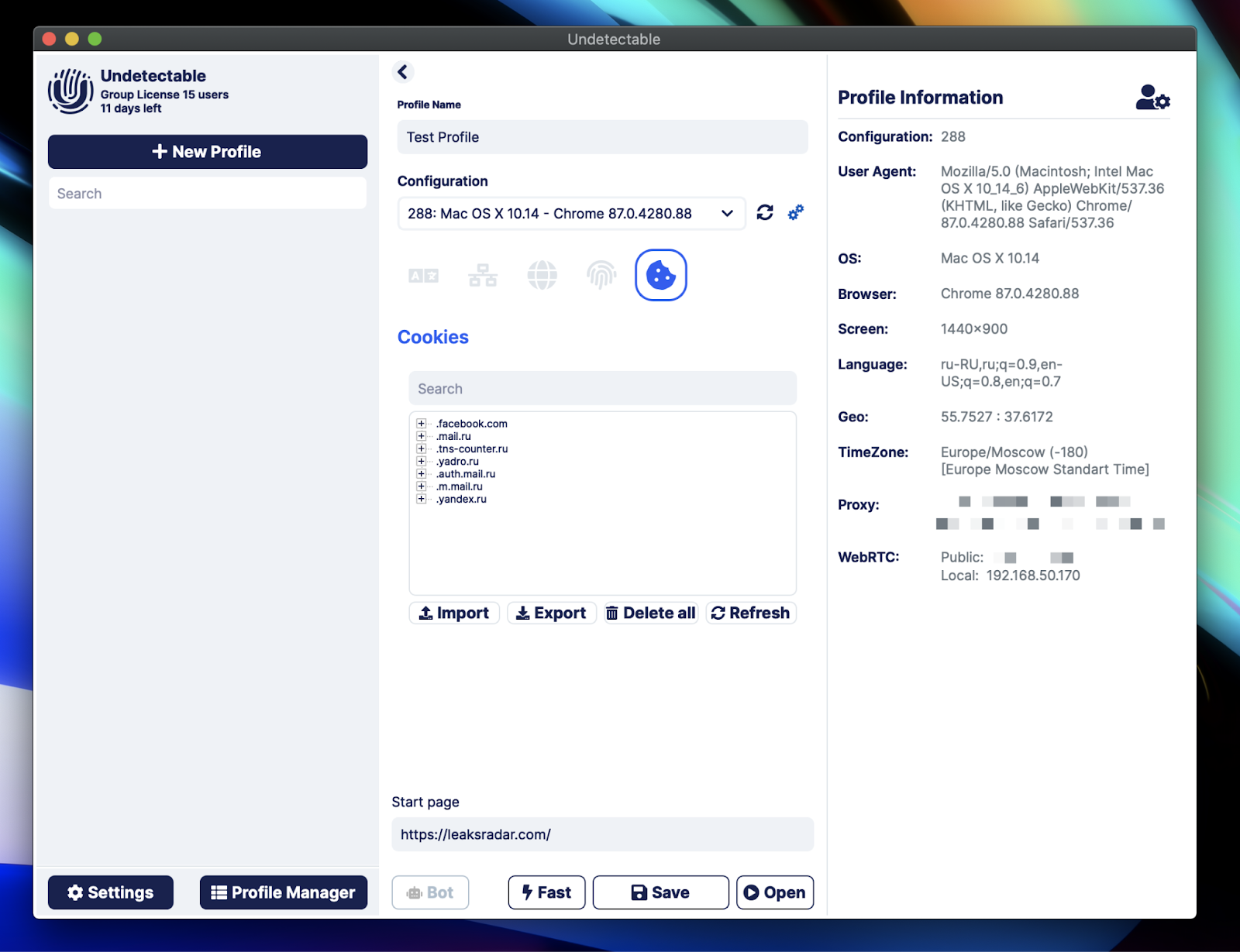Click the Profile Name field
Screen dimensions: 1240x952
[x=603, y=137]
